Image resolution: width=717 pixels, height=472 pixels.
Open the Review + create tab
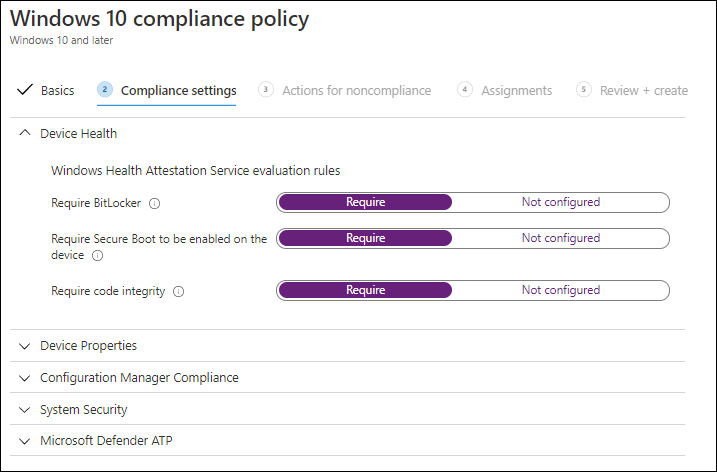click(x=644, y=91)
